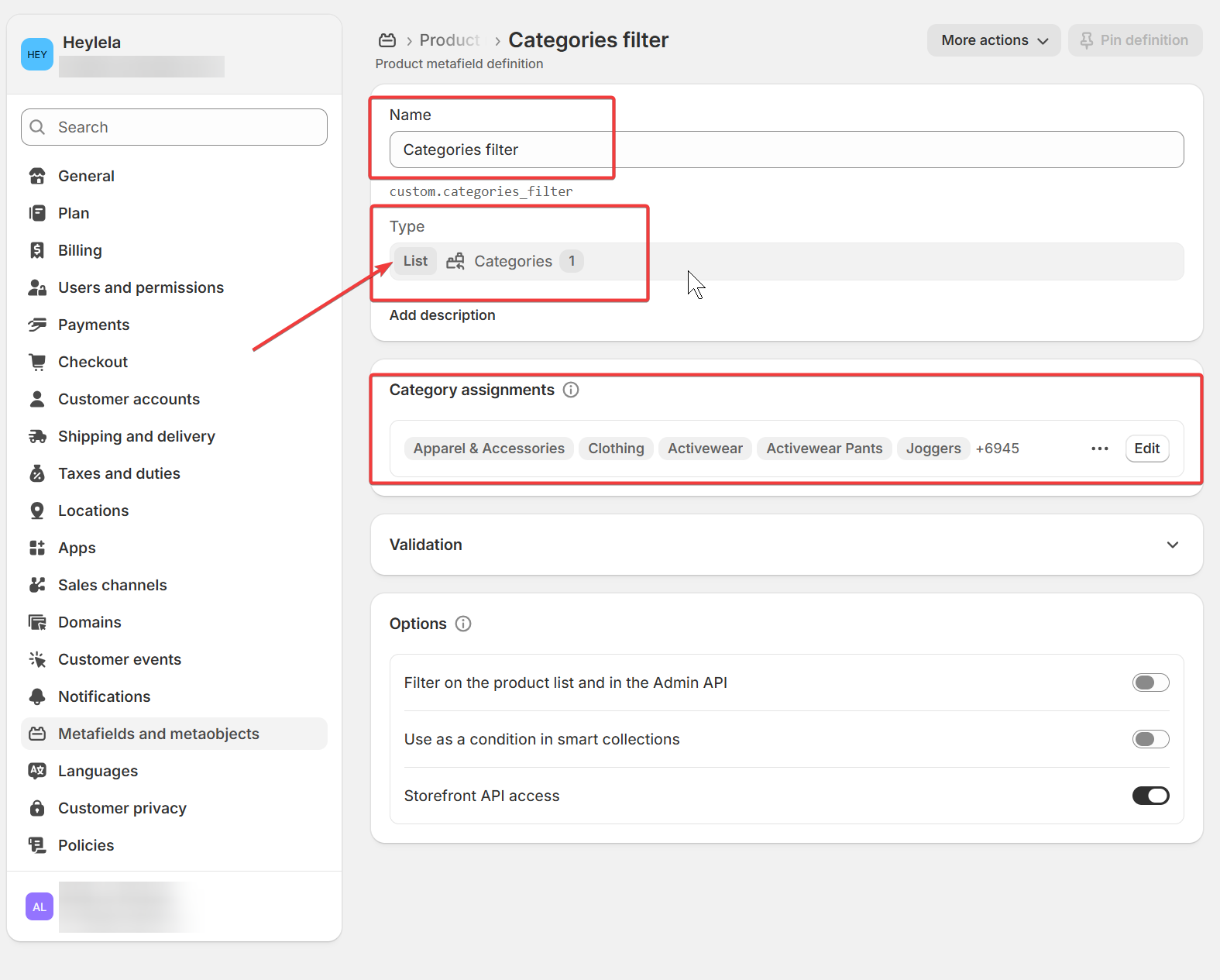Click the Sales channels icon
Screen dimensions: 1220x980
37,585
